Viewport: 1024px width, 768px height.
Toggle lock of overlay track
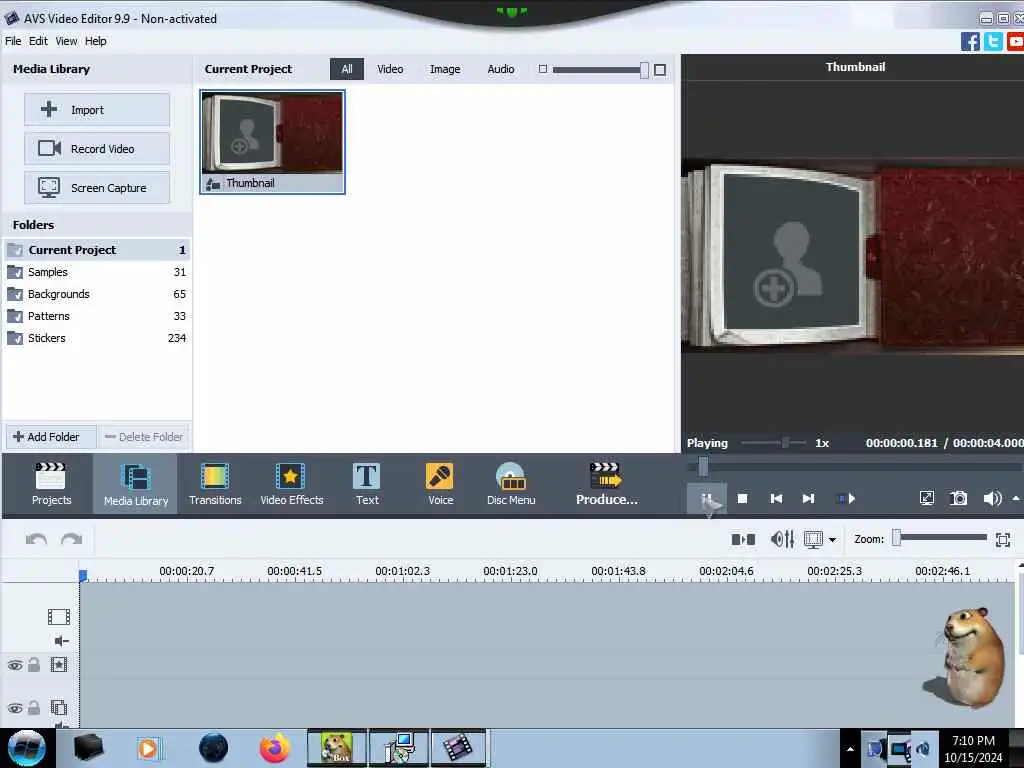[x=34, y=707]
